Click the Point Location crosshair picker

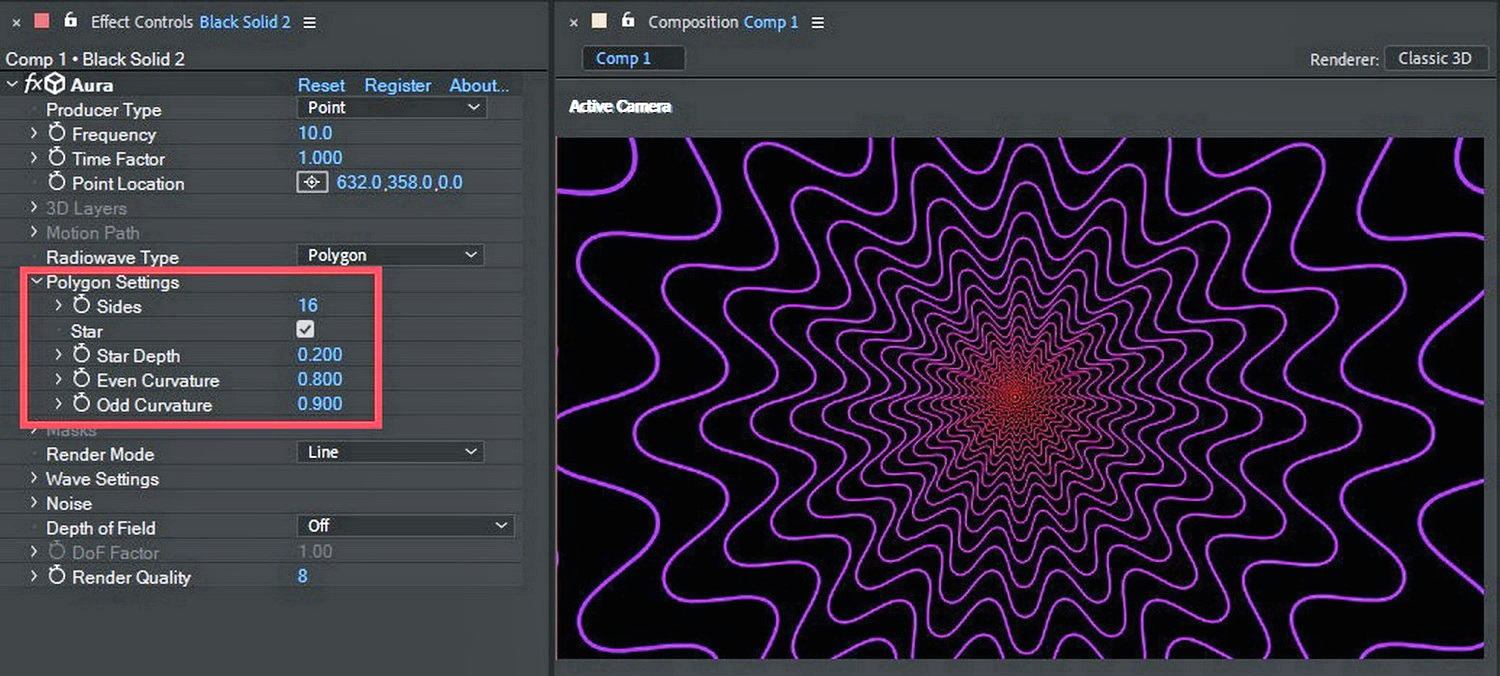pyautogui.click(x=313, y=183)
